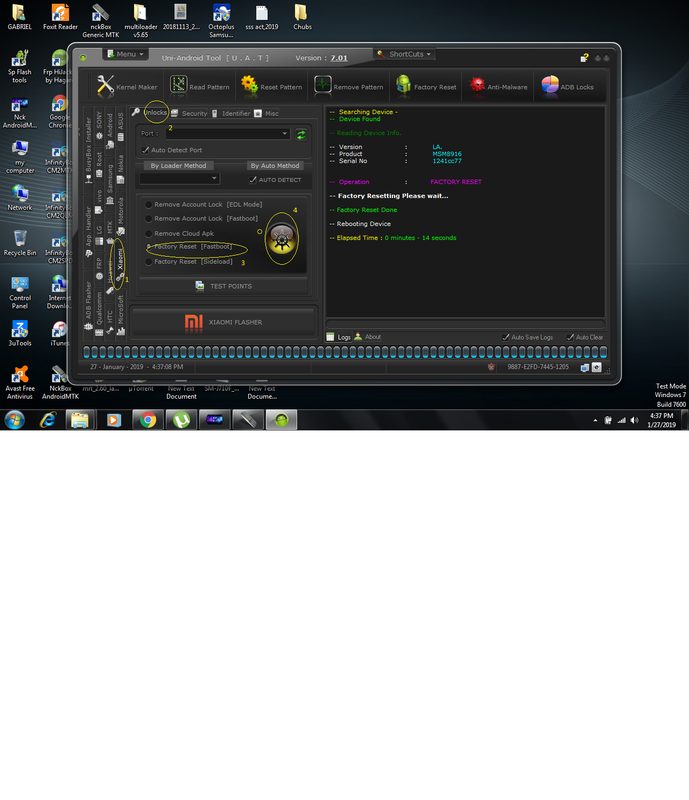Open the loader method dropdown
This screenshot has height=800, width=689.
(x=179, y=179)
